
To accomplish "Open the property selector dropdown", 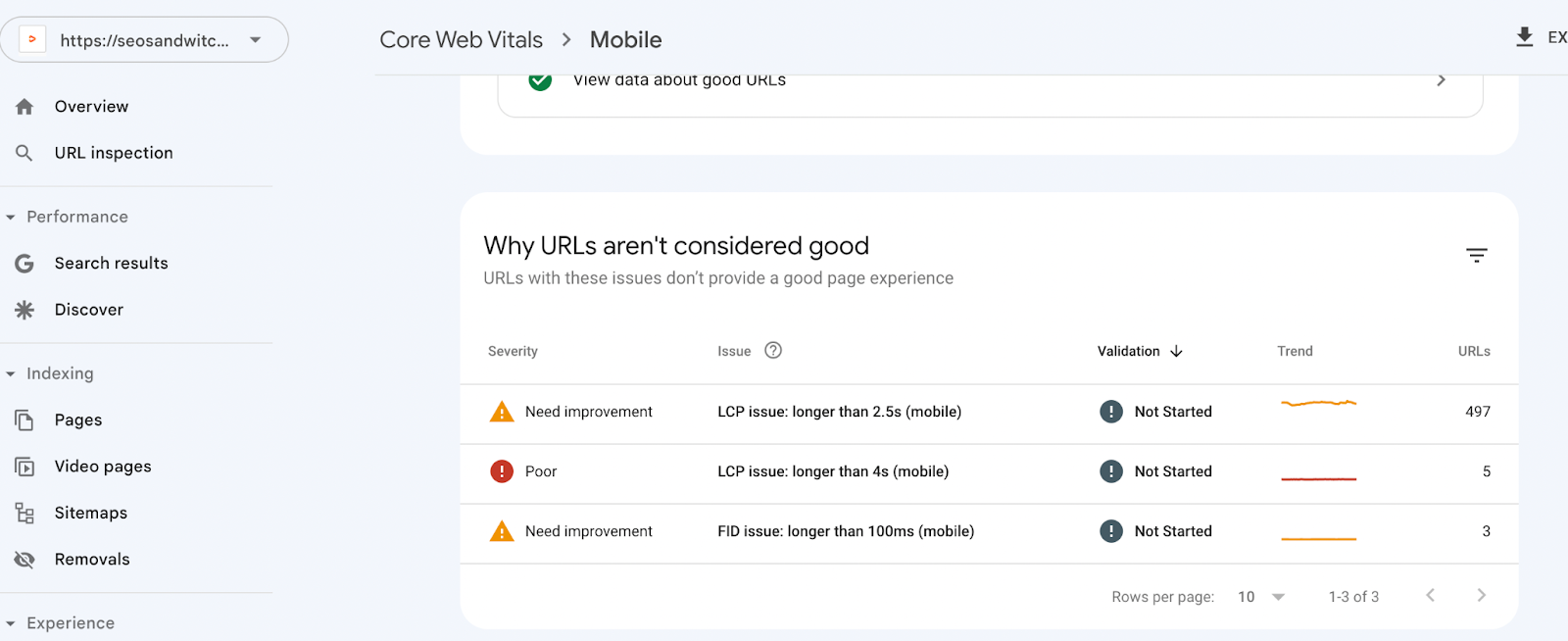I will (255, 40).
